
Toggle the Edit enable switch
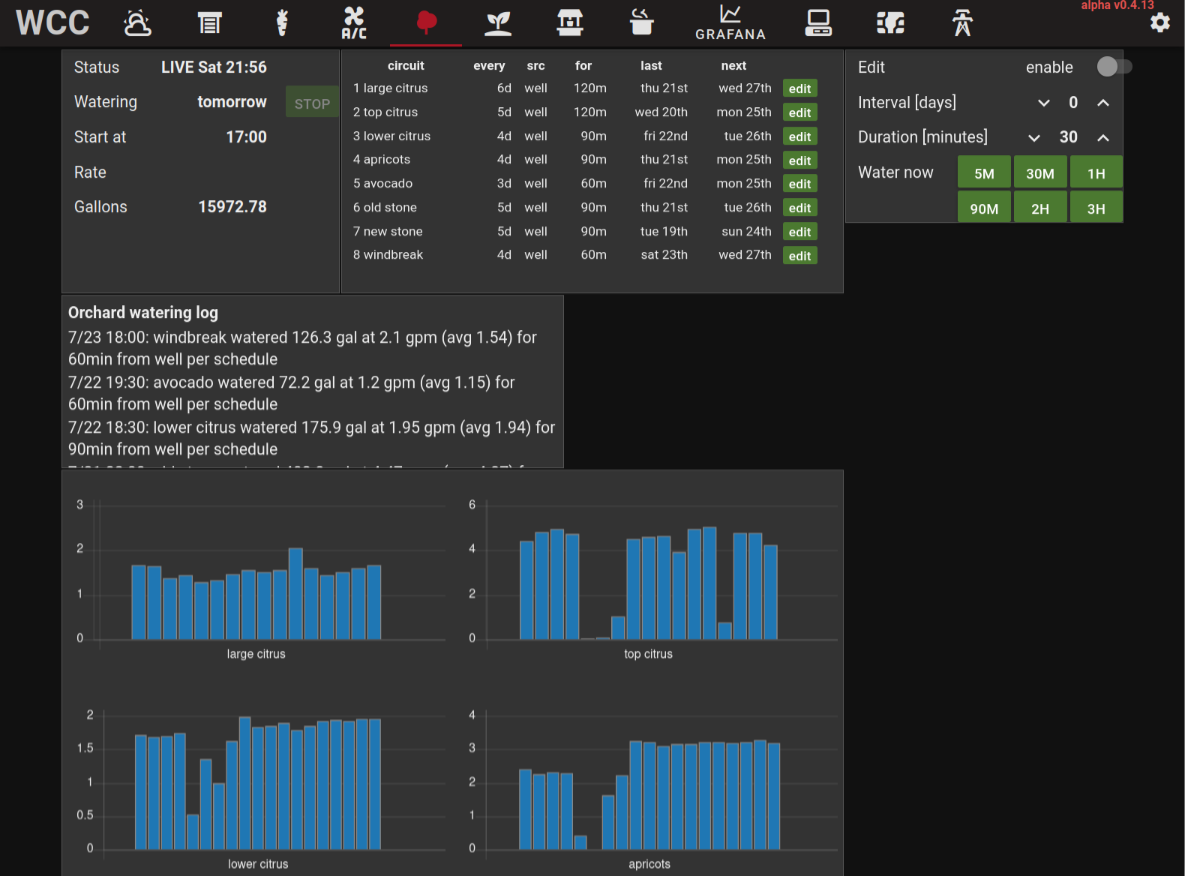pyautogui.click(x=1113, y=67)
